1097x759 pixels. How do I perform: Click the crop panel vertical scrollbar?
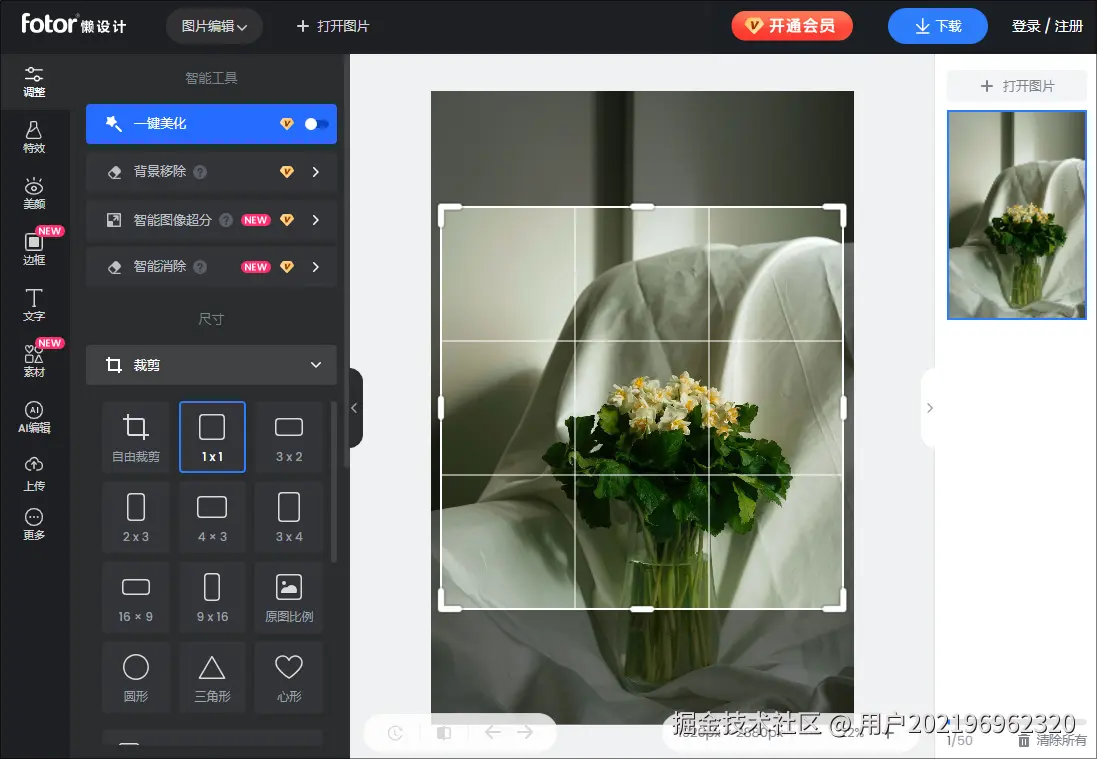(334, 481)
